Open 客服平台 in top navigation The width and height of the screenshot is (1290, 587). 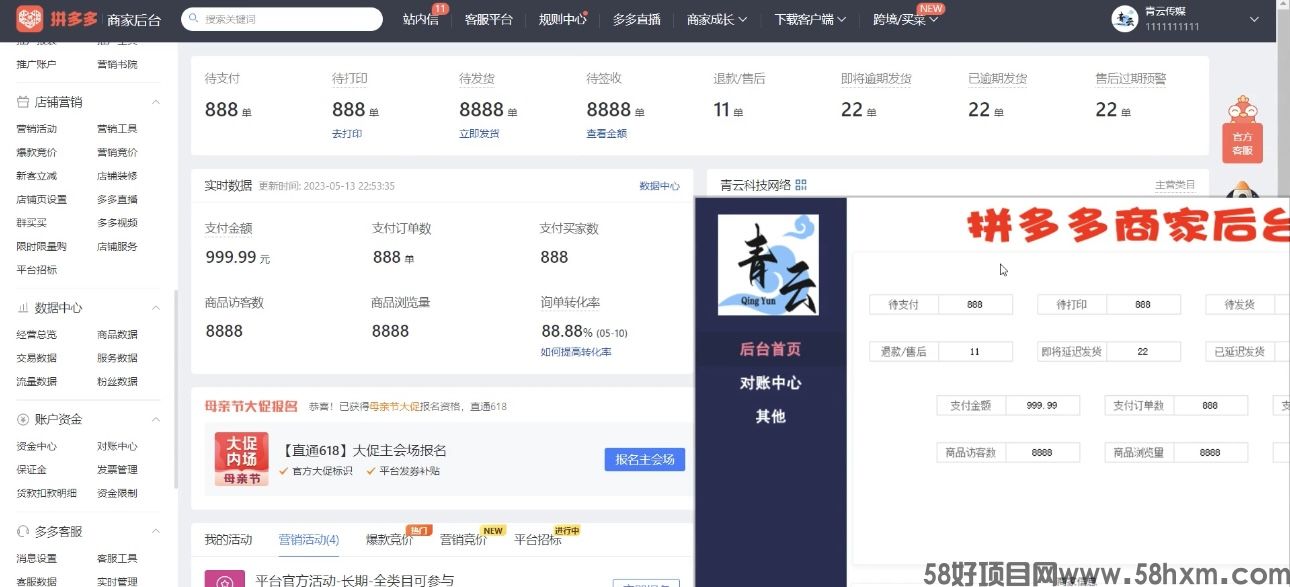(488, 19)
